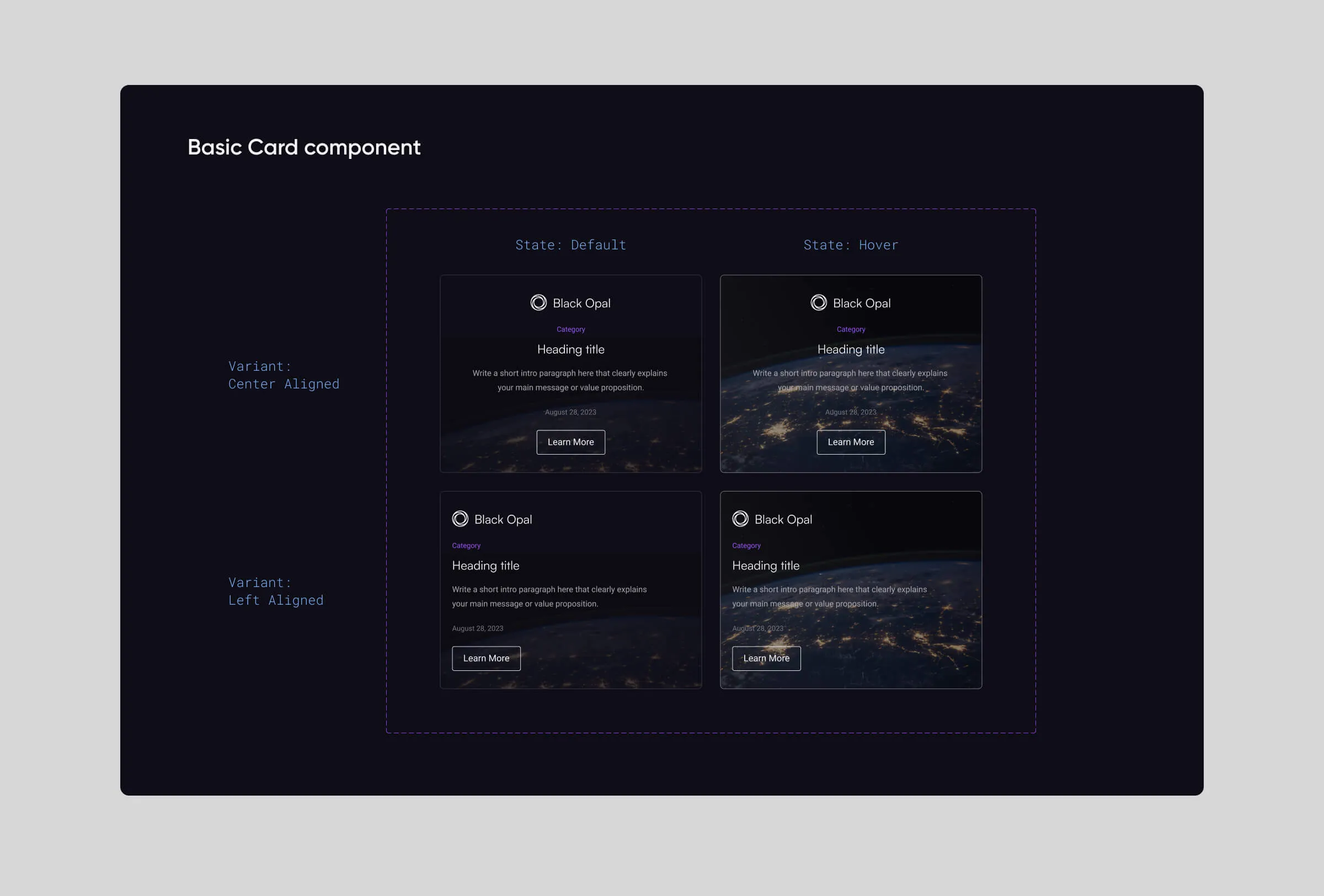Click Black Opal logo icon in center-aligned hover card

(x=819, y=302)
